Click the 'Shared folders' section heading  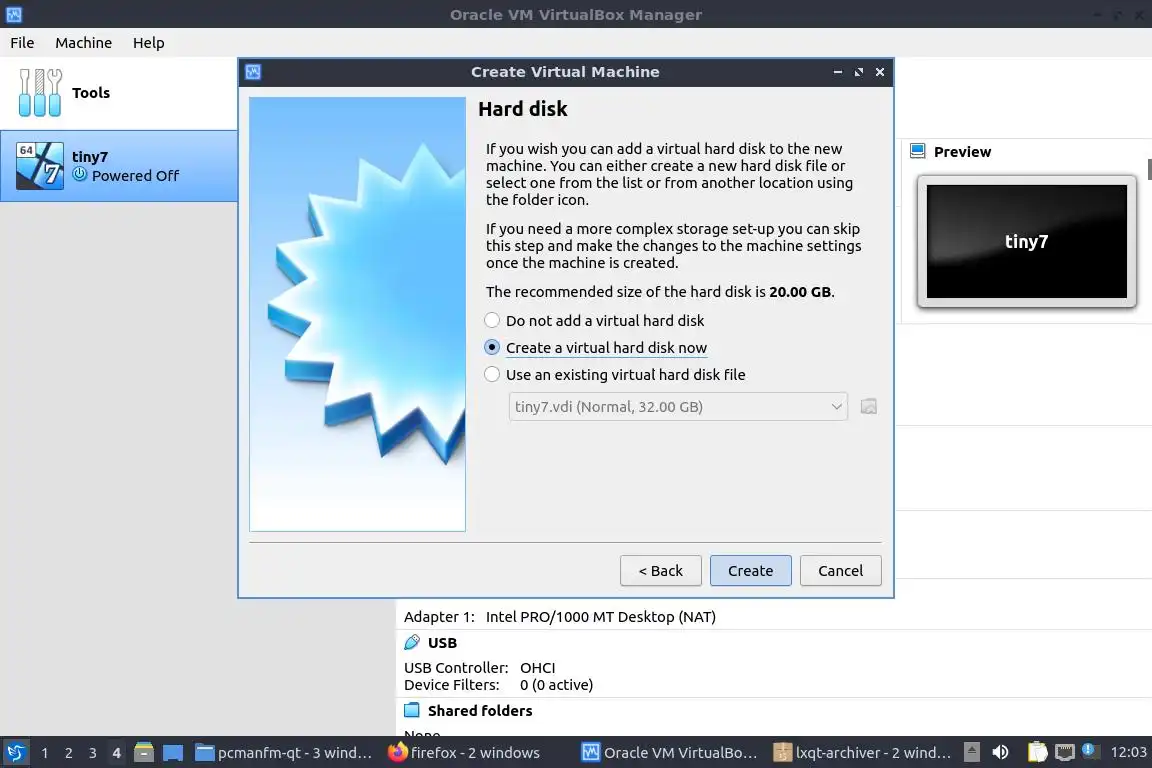(480, 711)
